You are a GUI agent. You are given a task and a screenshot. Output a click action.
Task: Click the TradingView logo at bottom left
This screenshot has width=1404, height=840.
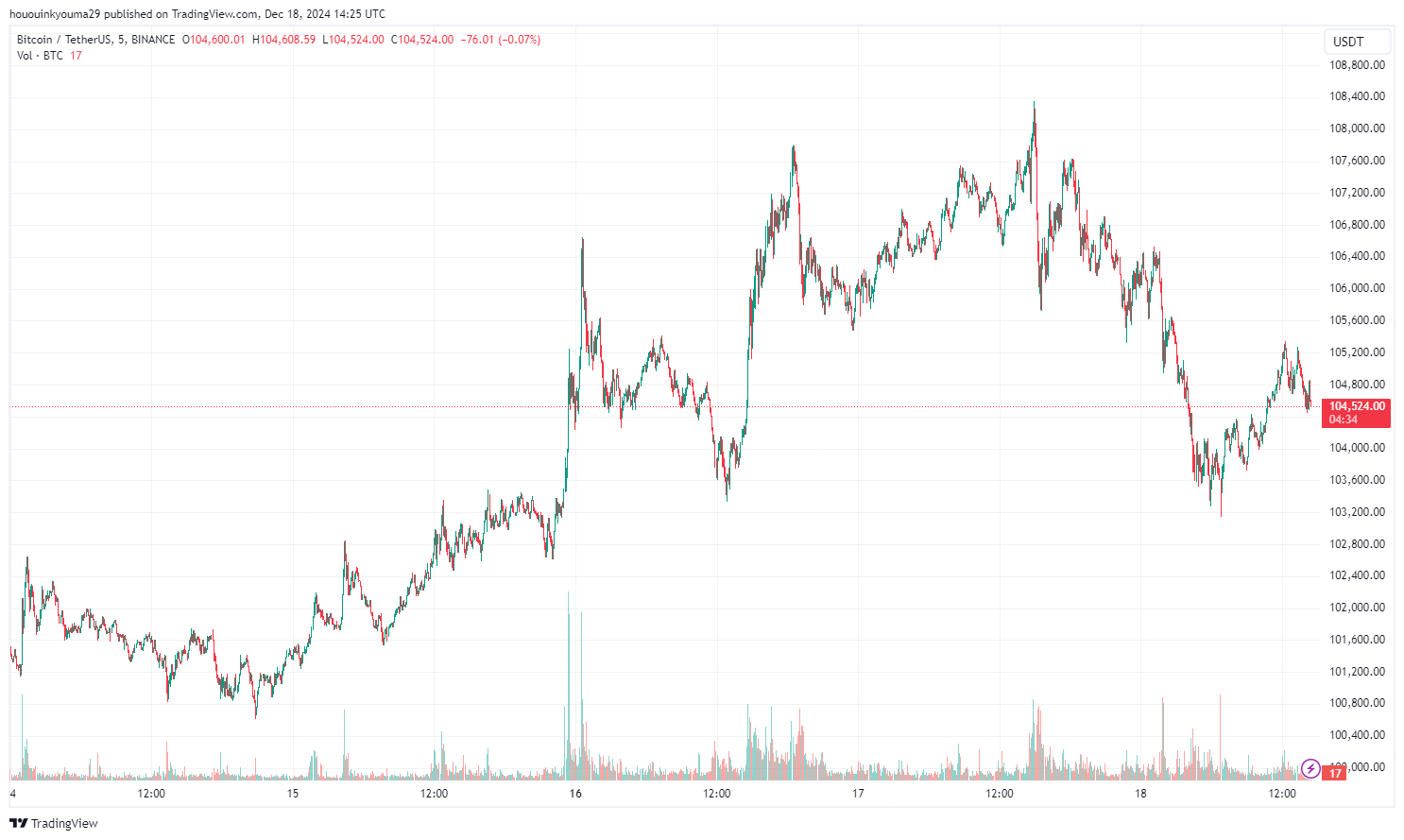(54, 823)
